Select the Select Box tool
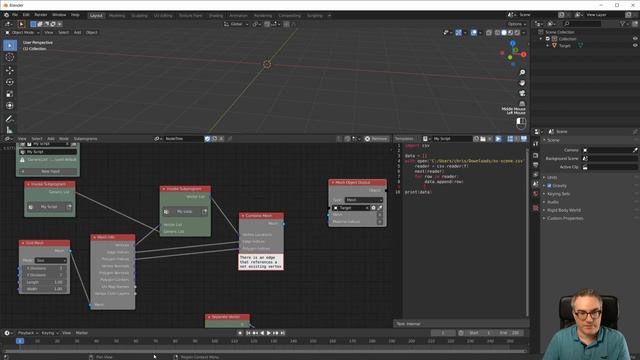Image resolution: width=640 pixels, height=360 pixels. click(10, 45)
